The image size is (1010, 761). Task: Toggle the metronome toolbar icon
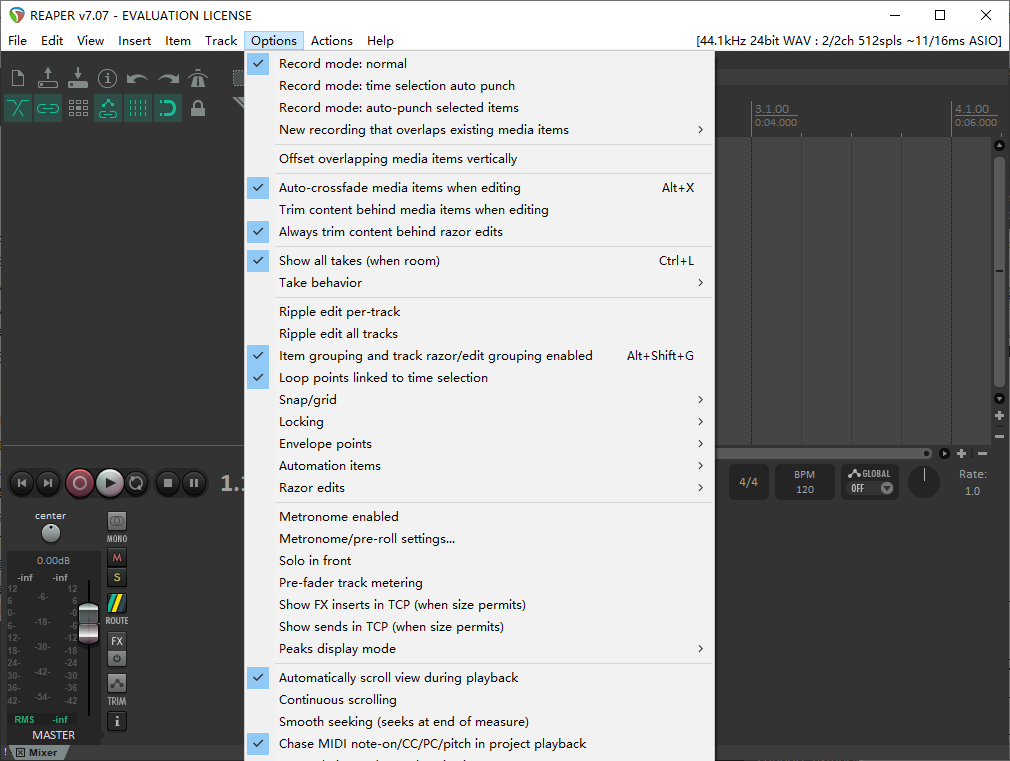click(198, 78)
